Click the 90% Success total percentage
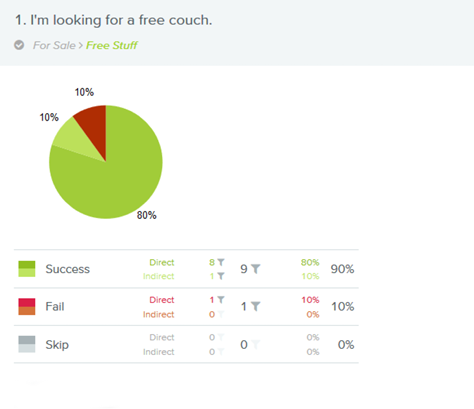This screenshot has width=474, height=409. tap(342, 269)
